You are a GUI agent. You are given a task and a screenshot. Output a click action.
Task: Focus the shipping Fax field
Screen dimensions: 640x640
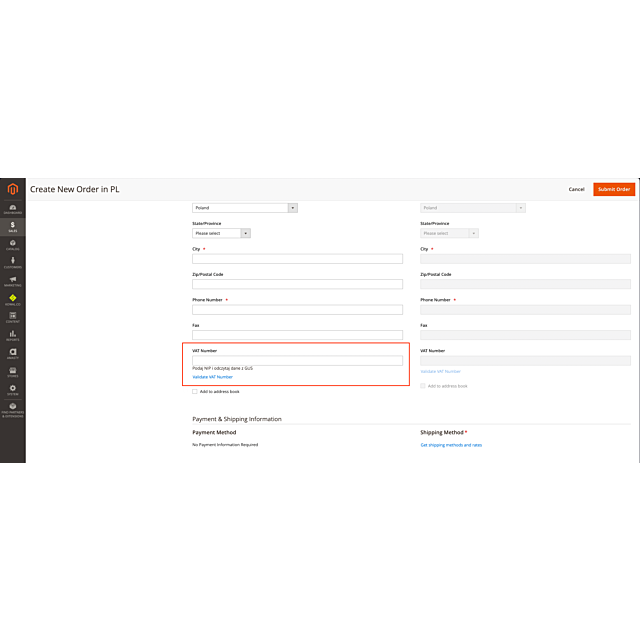point(525,335)
